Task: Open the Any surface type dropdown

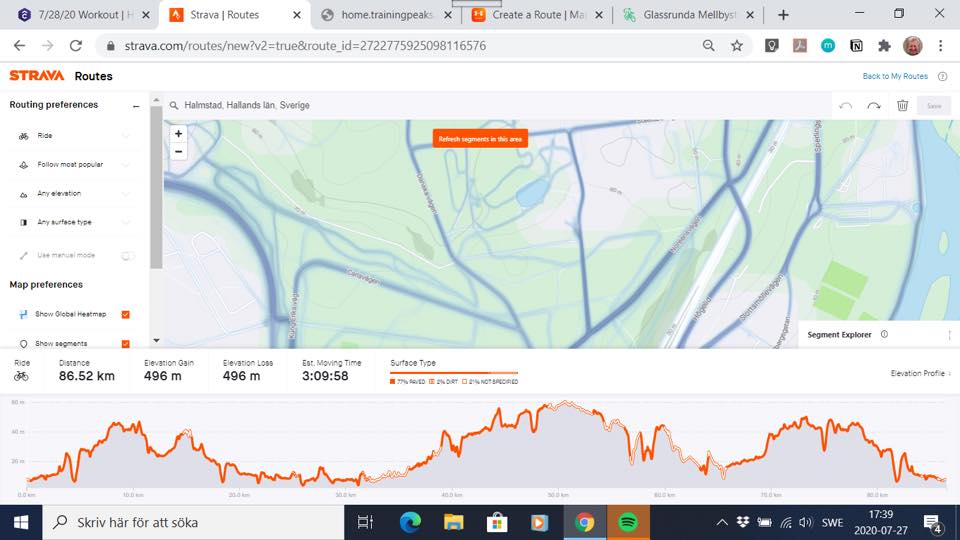Action: tap(73, 222)
